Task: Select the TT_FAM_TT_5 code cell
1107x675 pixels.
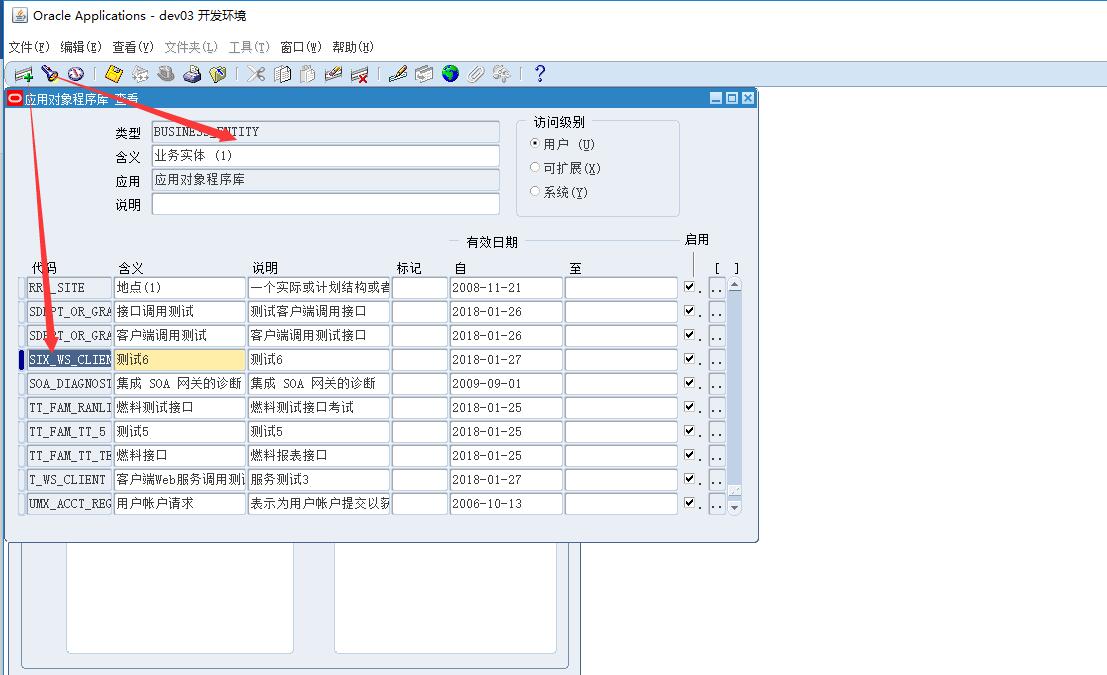Action: click(x=69, y=432)
